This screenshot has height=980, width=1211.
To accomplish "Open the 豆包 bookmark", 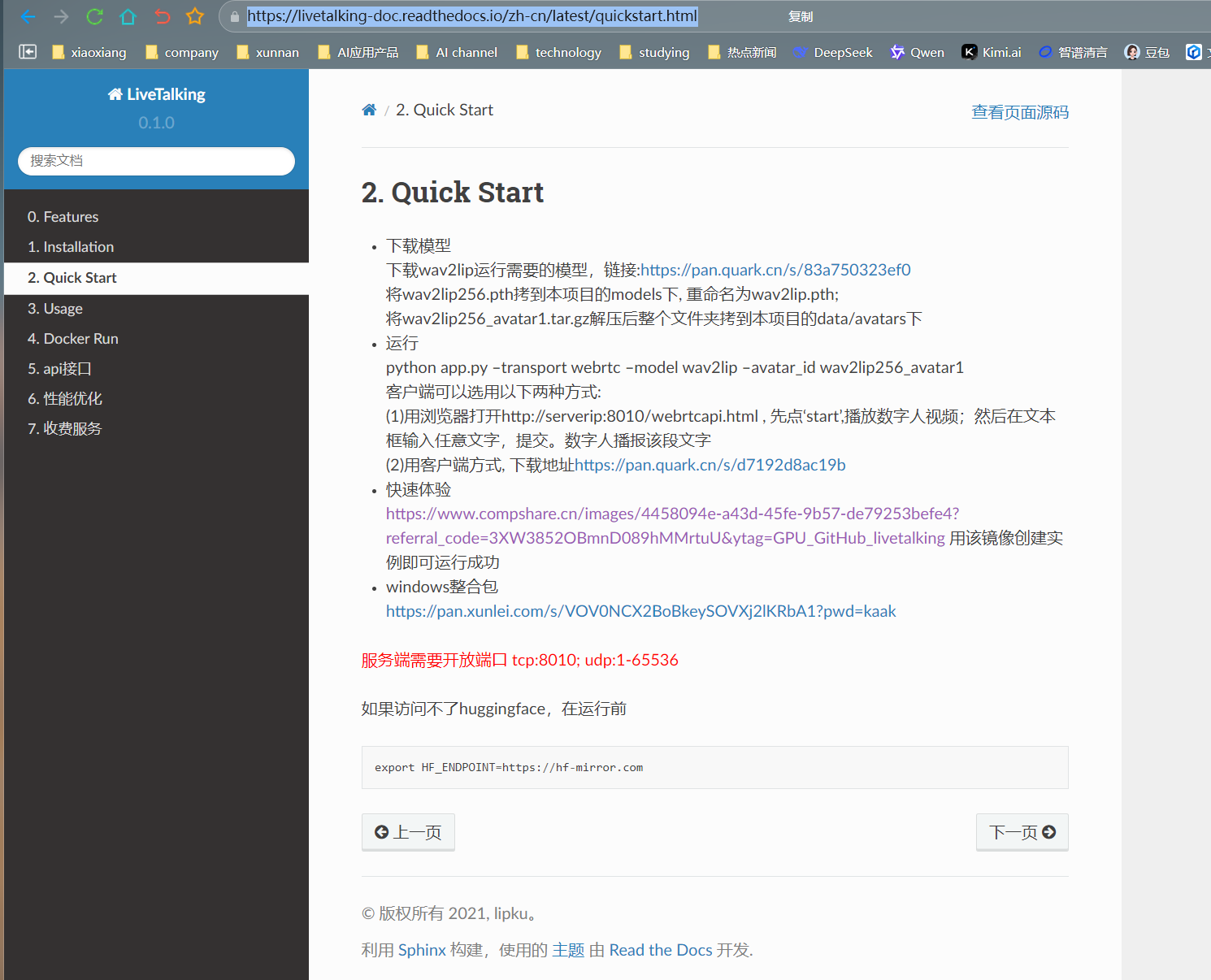I will [x=1147, y=52].
